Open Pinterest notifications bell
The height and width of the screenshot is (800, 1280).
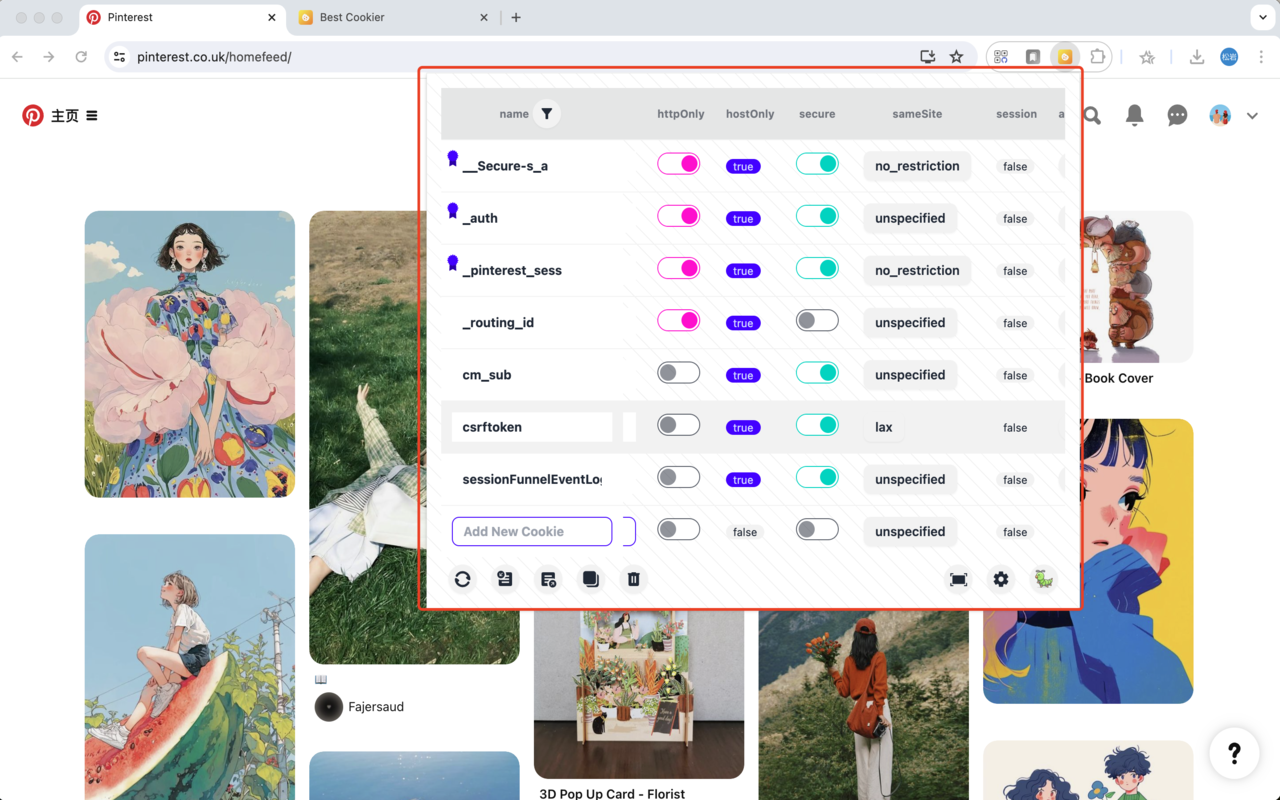click(x=1134, y=116)
